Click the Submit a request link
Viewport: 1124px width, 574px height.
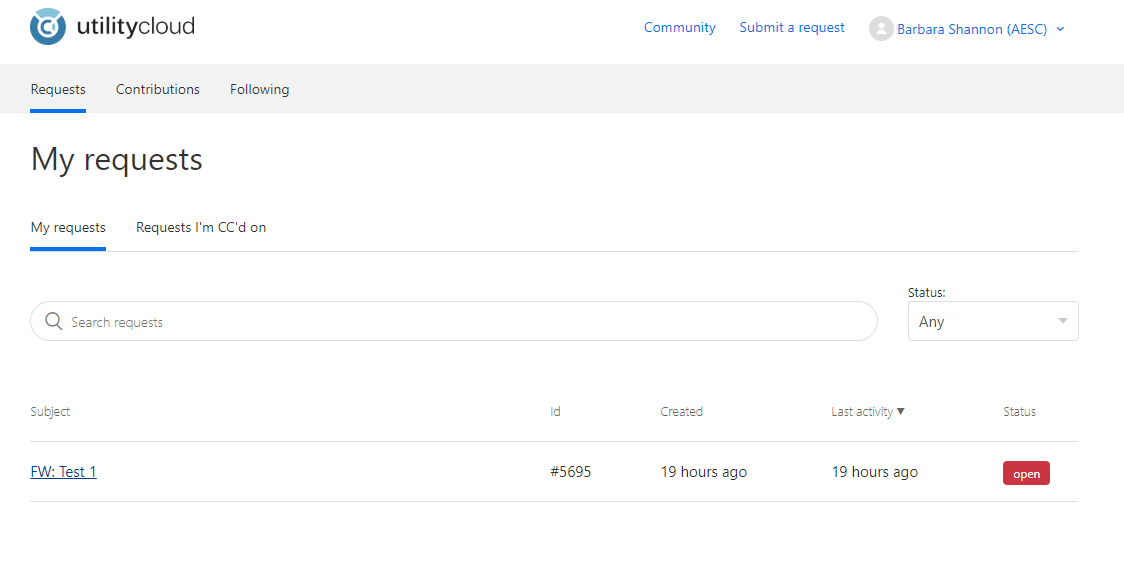pos(792,28)
